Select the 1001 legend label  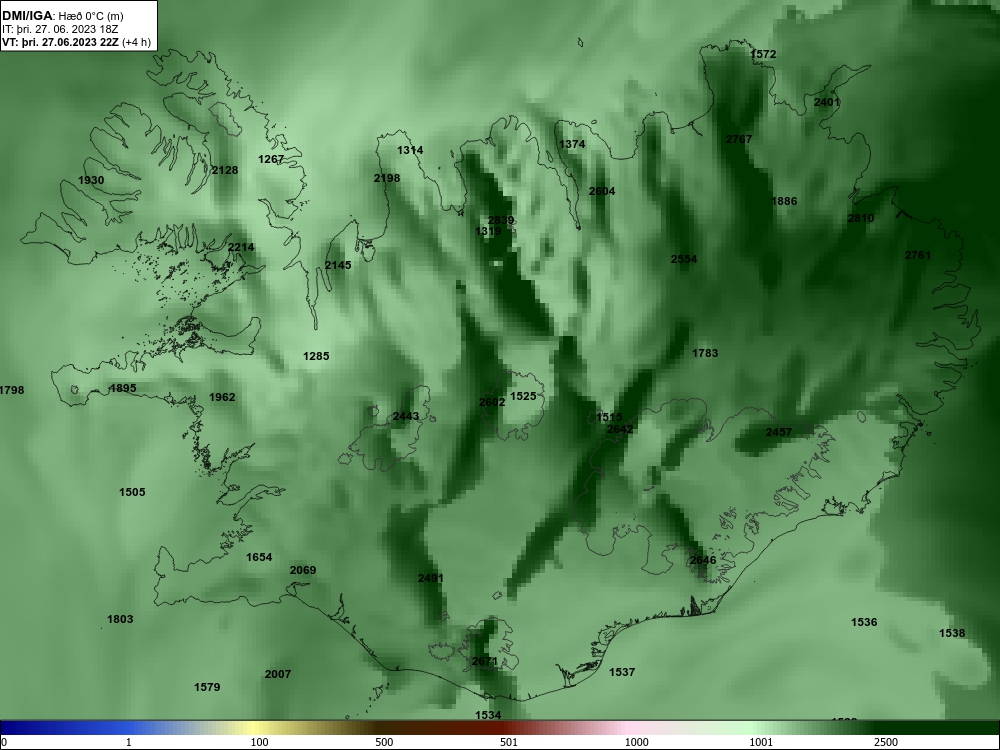[x=761, y=742]
